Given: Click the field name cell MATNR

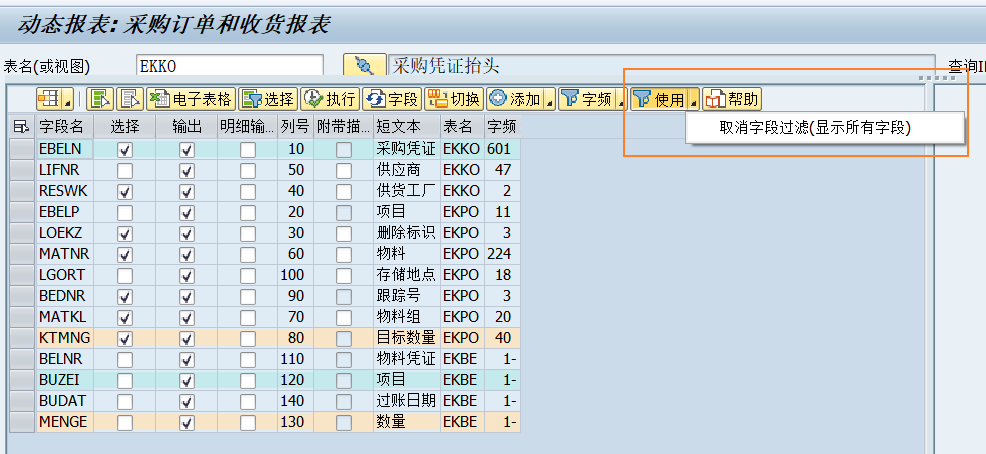Looking at the screenshot, I should (65, 254).
